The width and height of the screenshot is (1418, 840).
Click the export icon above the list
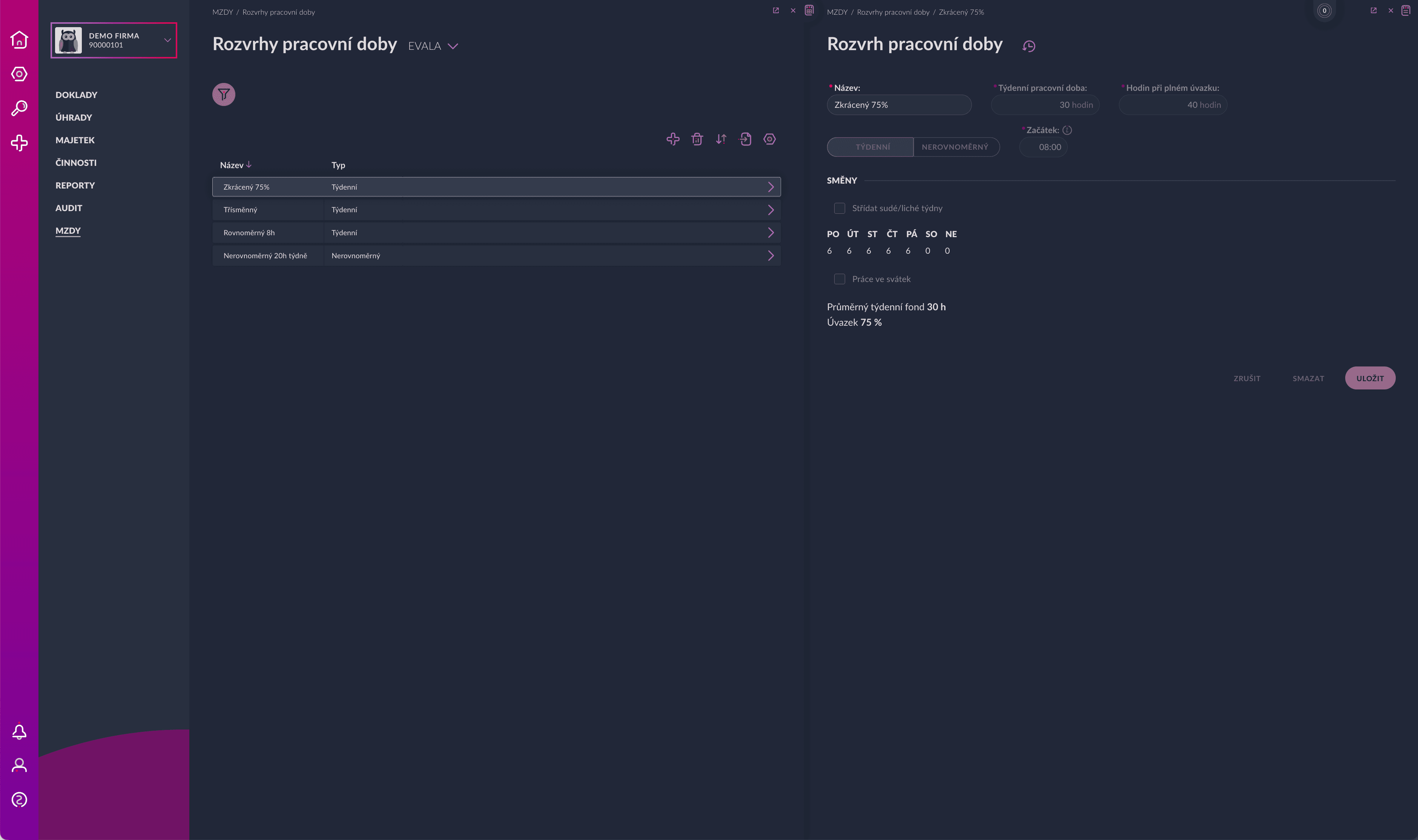pos(746,139)
